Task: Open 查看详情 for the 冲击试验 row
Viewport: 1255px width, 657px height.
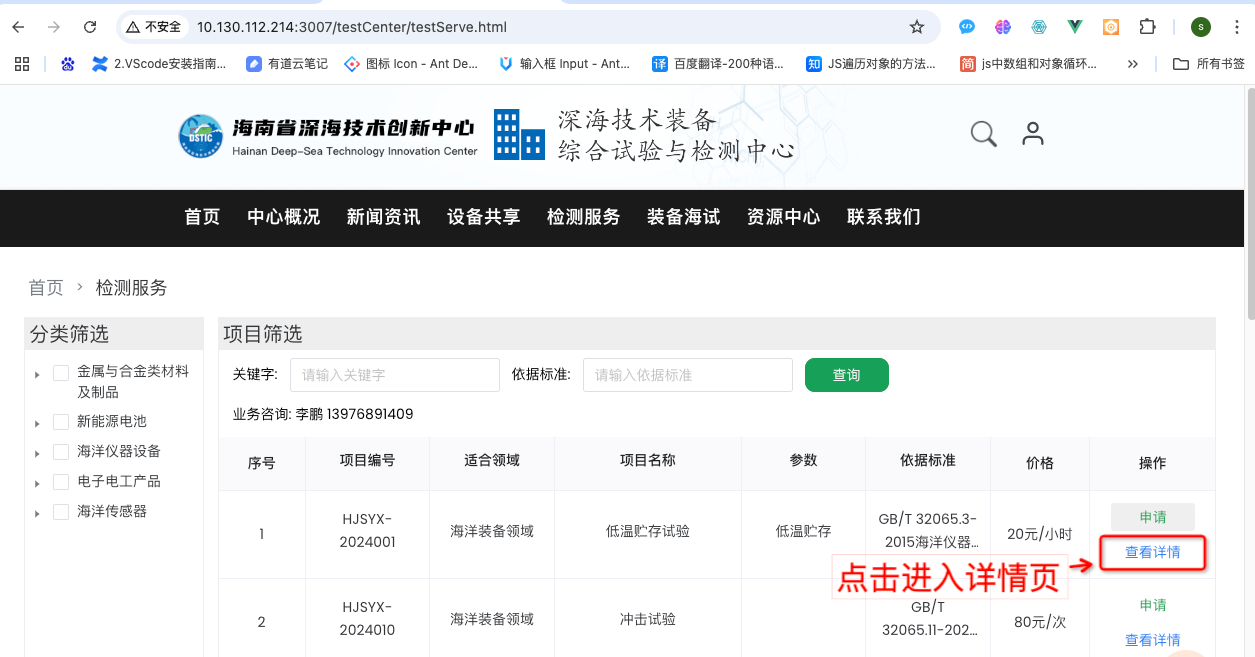Action: coord(1153,640)
